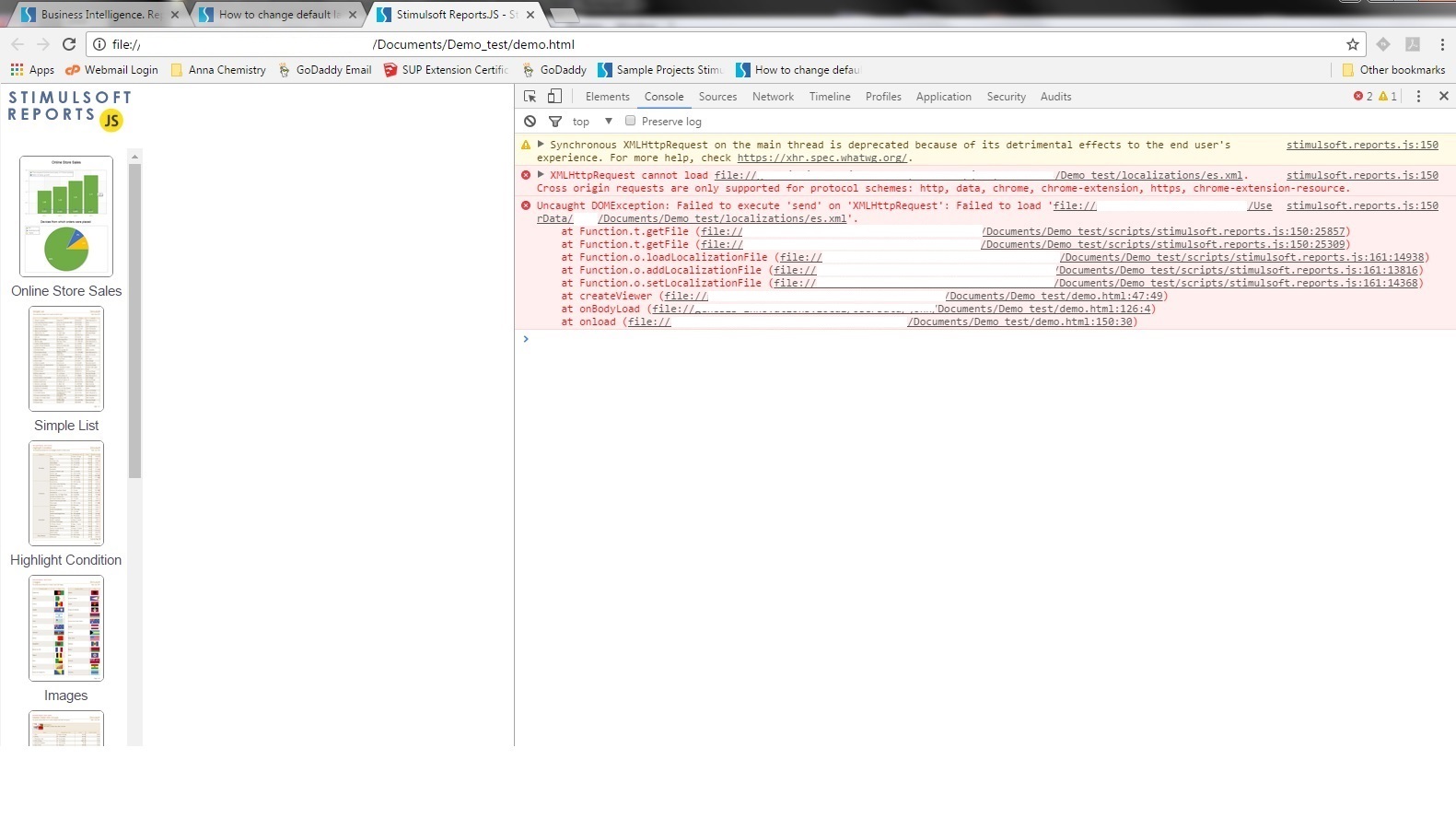Expand the Synchronous XMLHttpRequest warning message

tap(541, 145)
